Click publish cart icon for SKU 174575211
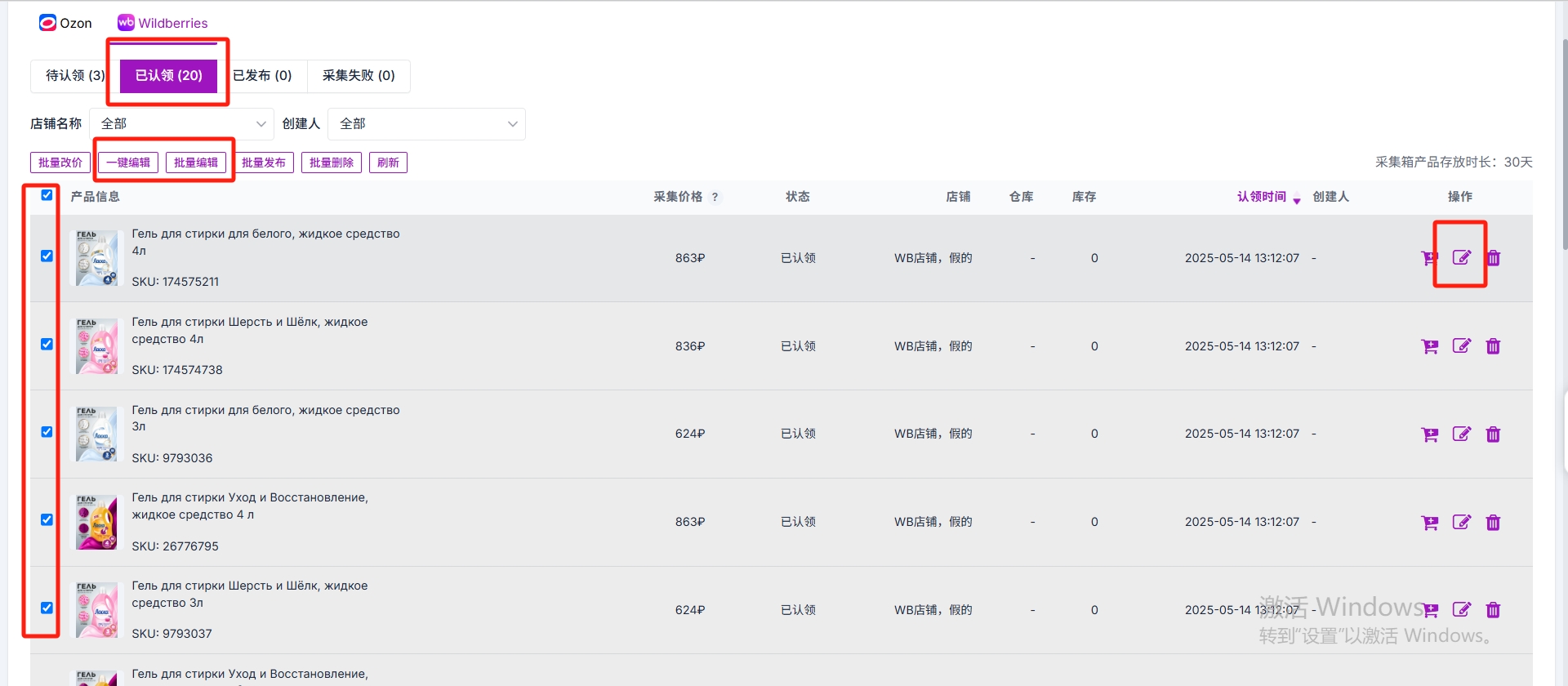This screenshot has height=686, width=1568. click(1429, 258)
